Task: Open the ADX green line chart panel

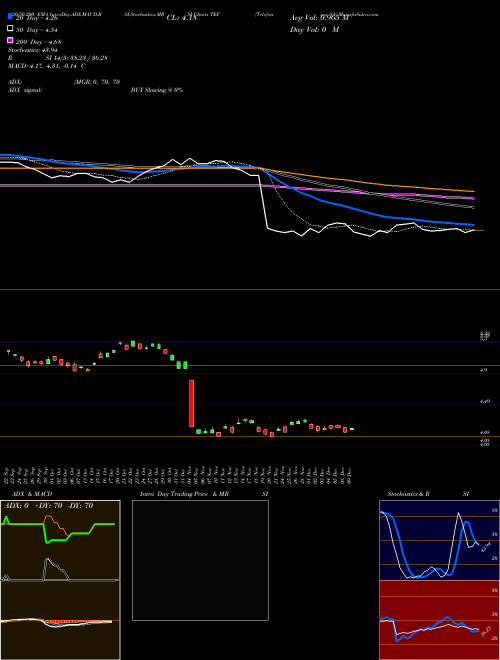Action: (x=60, y=540)
